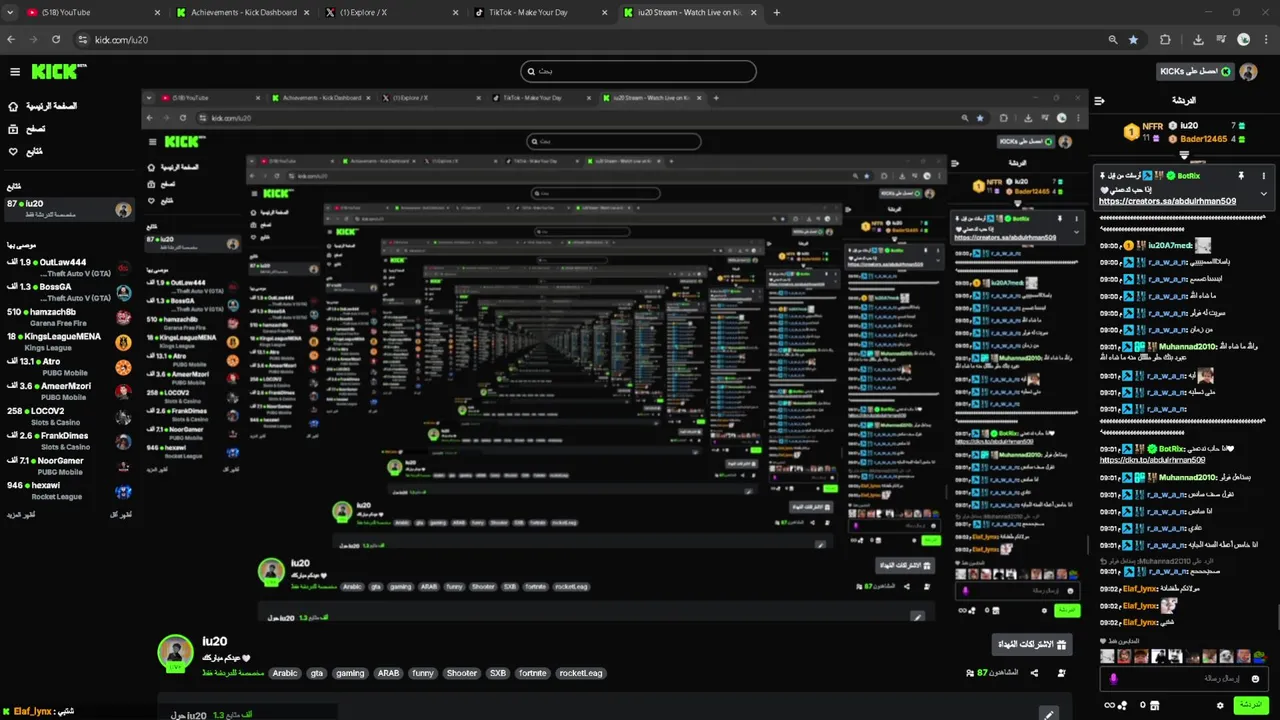Unpin the pinned BotRix message

1241,176
